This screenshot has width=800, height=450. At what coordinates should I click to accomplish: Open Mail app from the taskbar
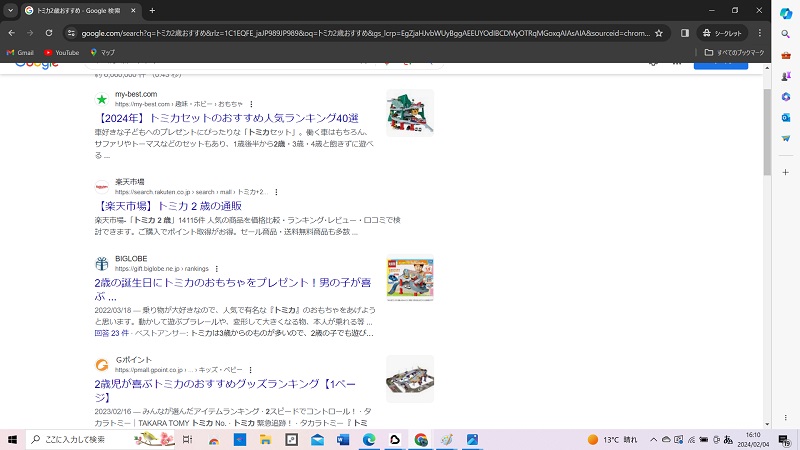(317, 439)
